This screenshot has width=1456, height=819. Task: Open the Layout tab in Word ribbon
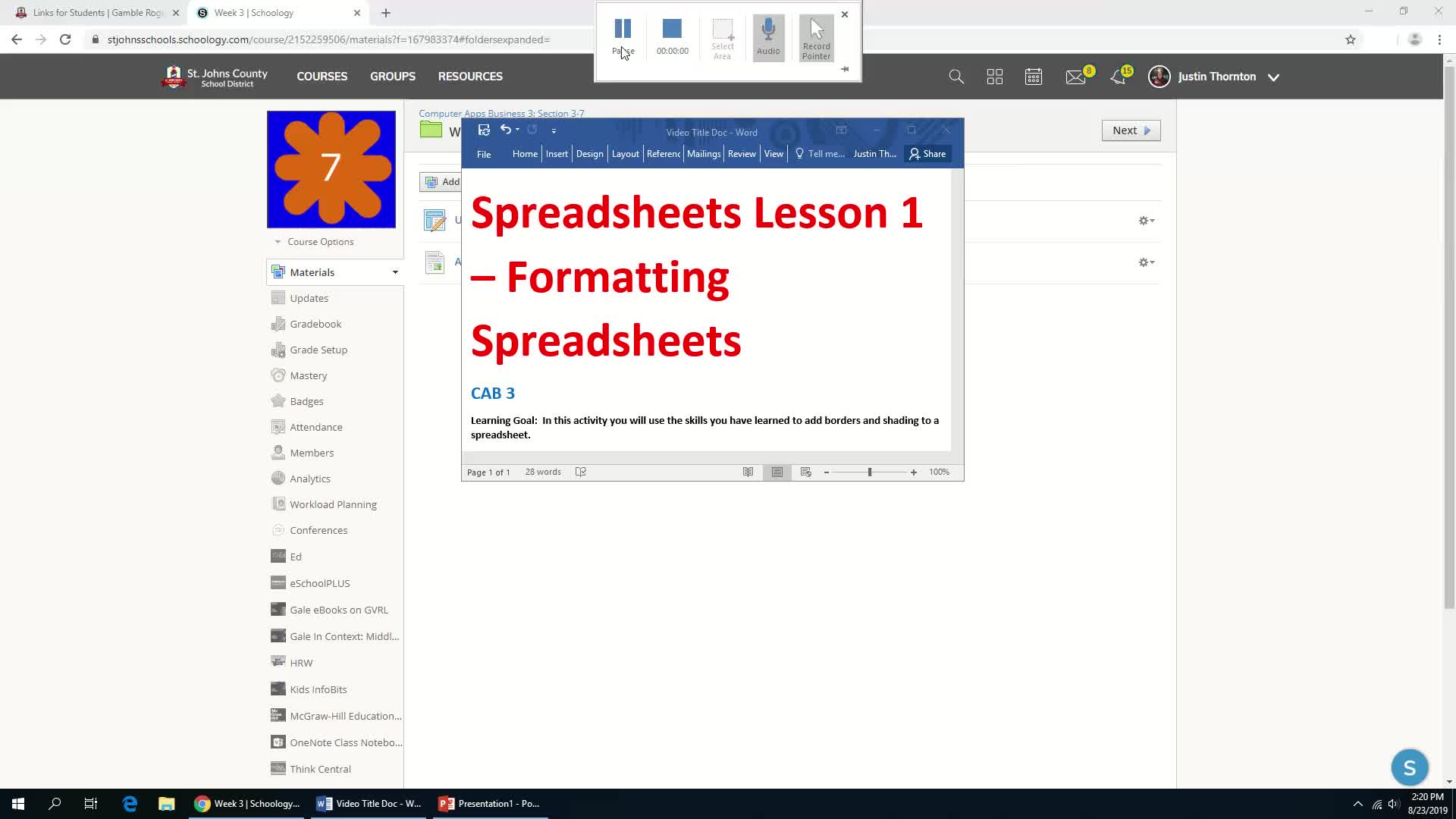pyautogui.click(x=625, y=154)
